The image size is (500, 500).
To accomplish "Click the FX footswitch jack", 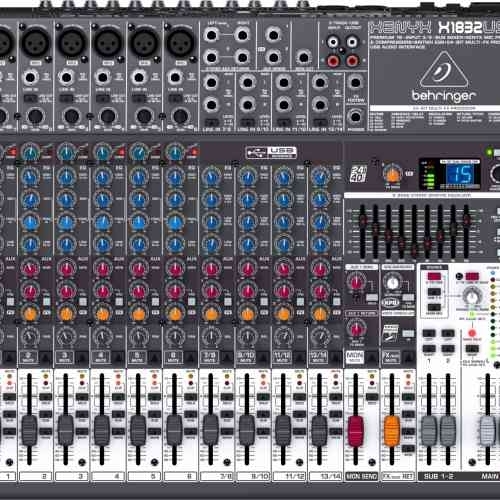I will point(355,82).
